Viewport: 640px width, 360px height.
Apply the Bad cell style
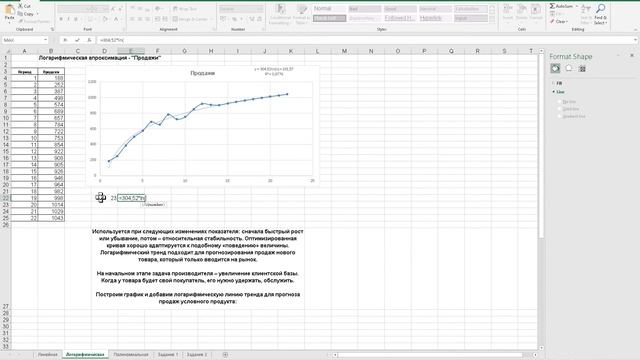pos(365,9)
